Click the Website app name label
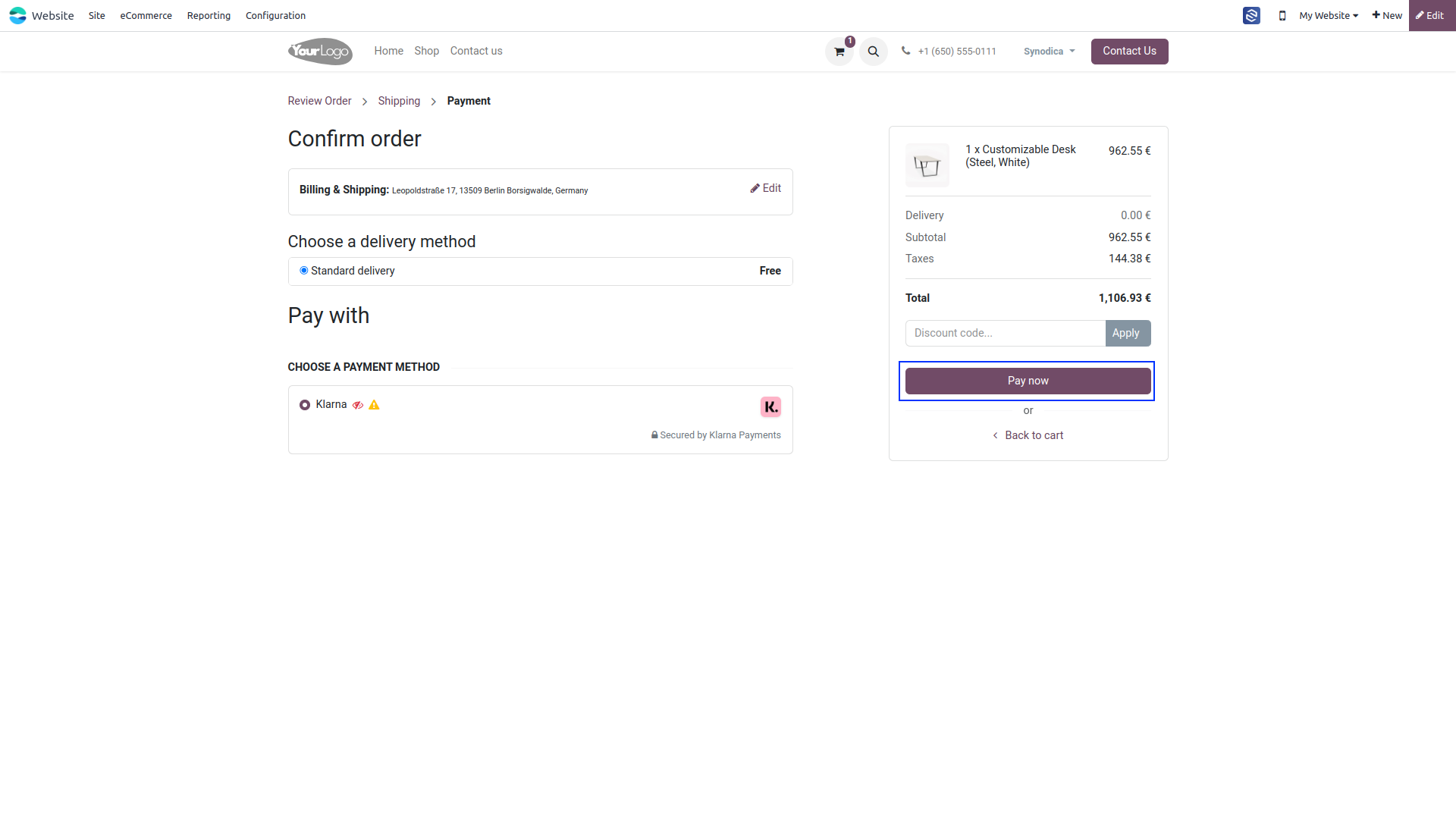This screenshot has height=819, width=1456. click(52, 15)
